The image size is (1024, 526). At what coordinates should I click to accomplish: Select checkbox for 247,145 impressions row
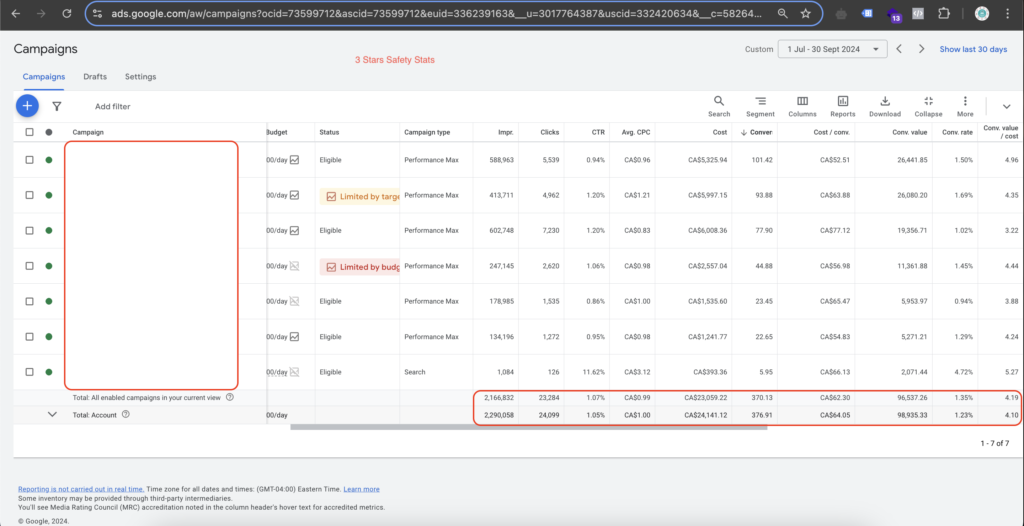click(29, 266)
